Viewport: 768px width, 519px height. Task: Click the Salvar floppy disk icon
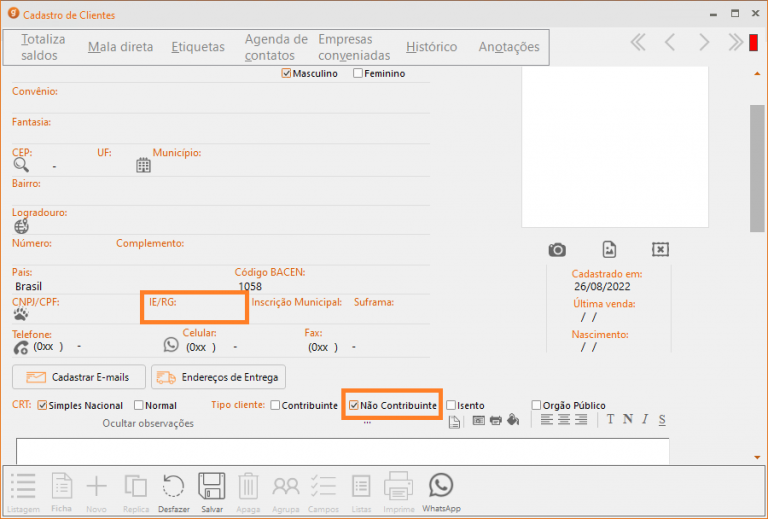click(x=211, y=487)
